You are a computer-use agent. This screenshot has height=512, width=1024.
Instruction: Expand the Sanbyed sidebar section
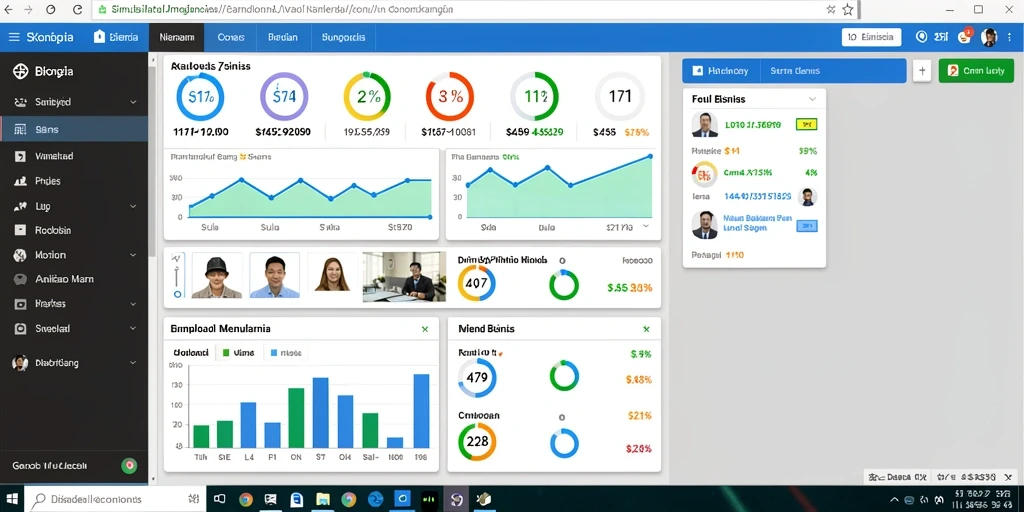point(133,103)
